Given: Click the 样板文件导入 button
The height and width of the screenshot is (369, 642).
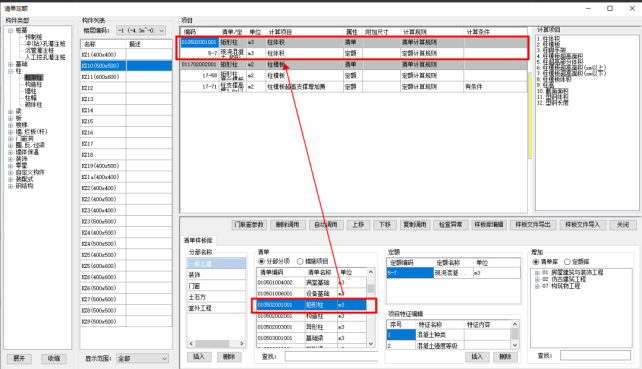Looking at the screenshot, I should 583,225.
